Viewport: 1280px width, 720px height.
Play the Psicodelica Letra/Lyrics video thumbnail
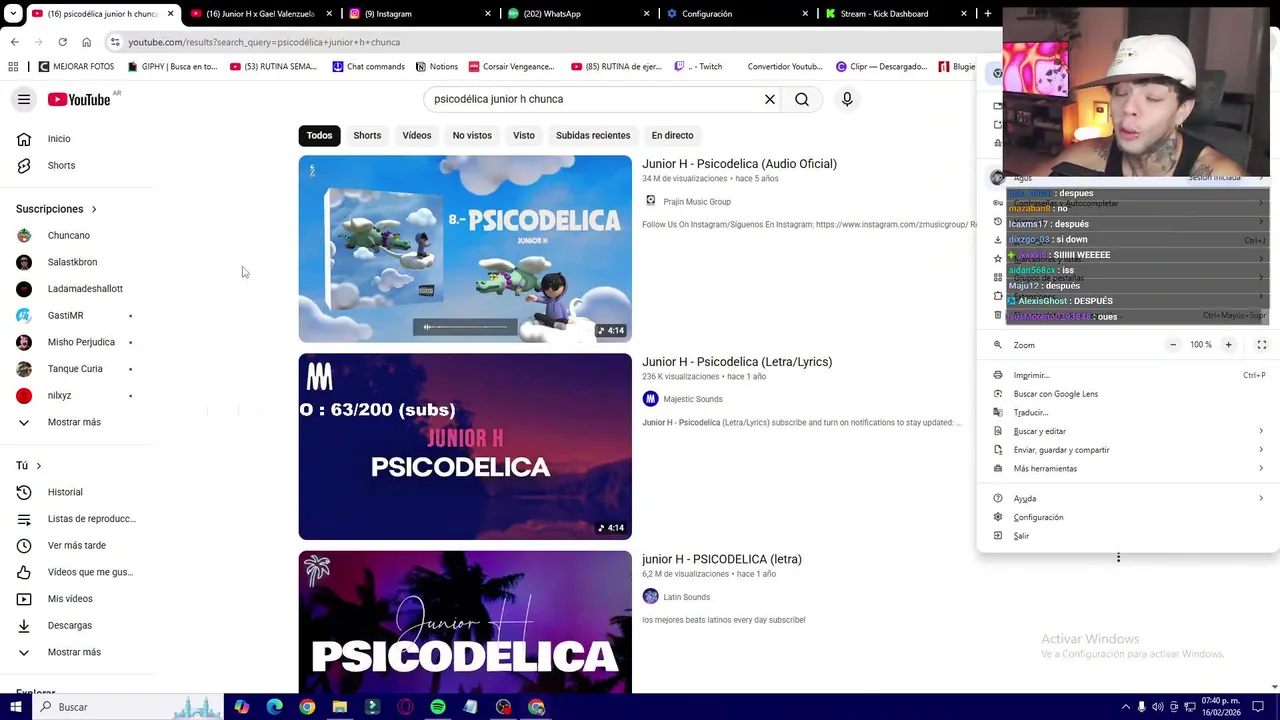coord(465,446)
